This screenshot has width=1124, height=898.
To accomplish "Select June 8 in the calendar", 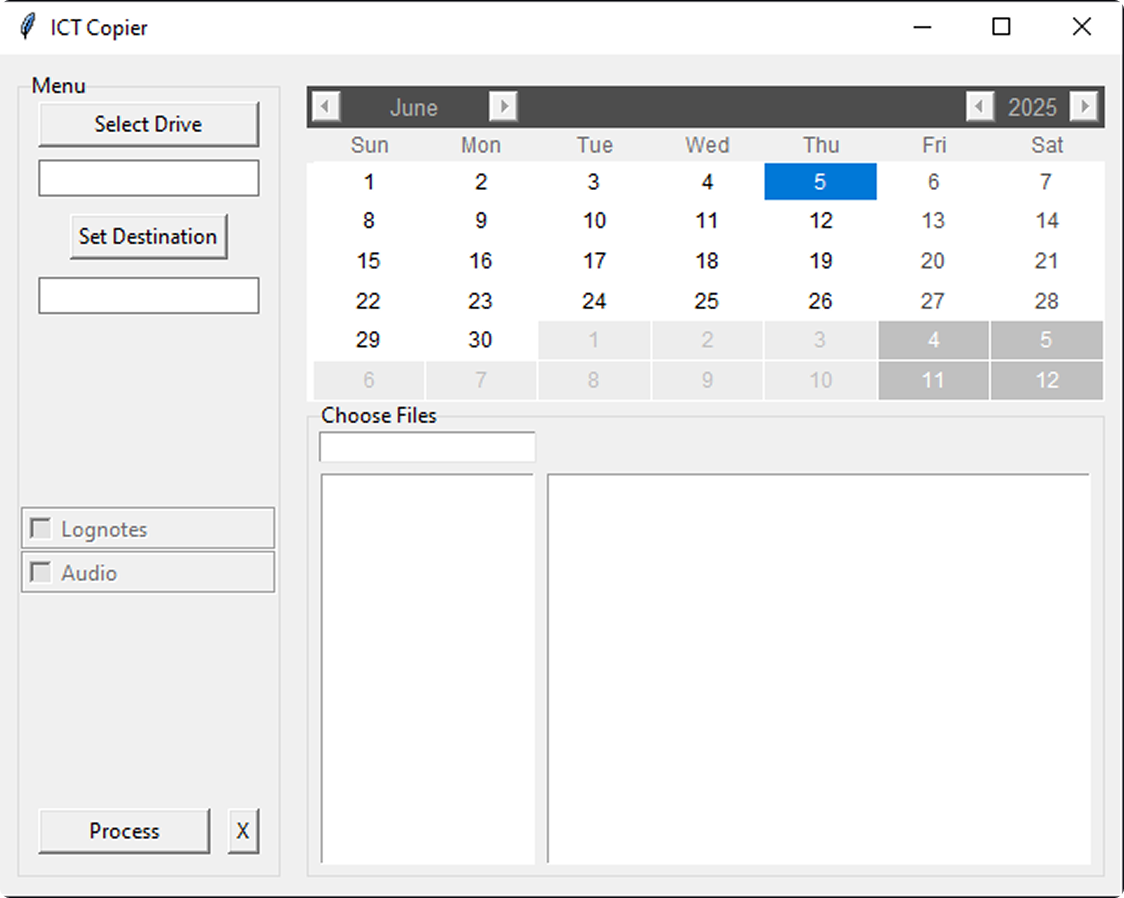I will tap(368, 221).
